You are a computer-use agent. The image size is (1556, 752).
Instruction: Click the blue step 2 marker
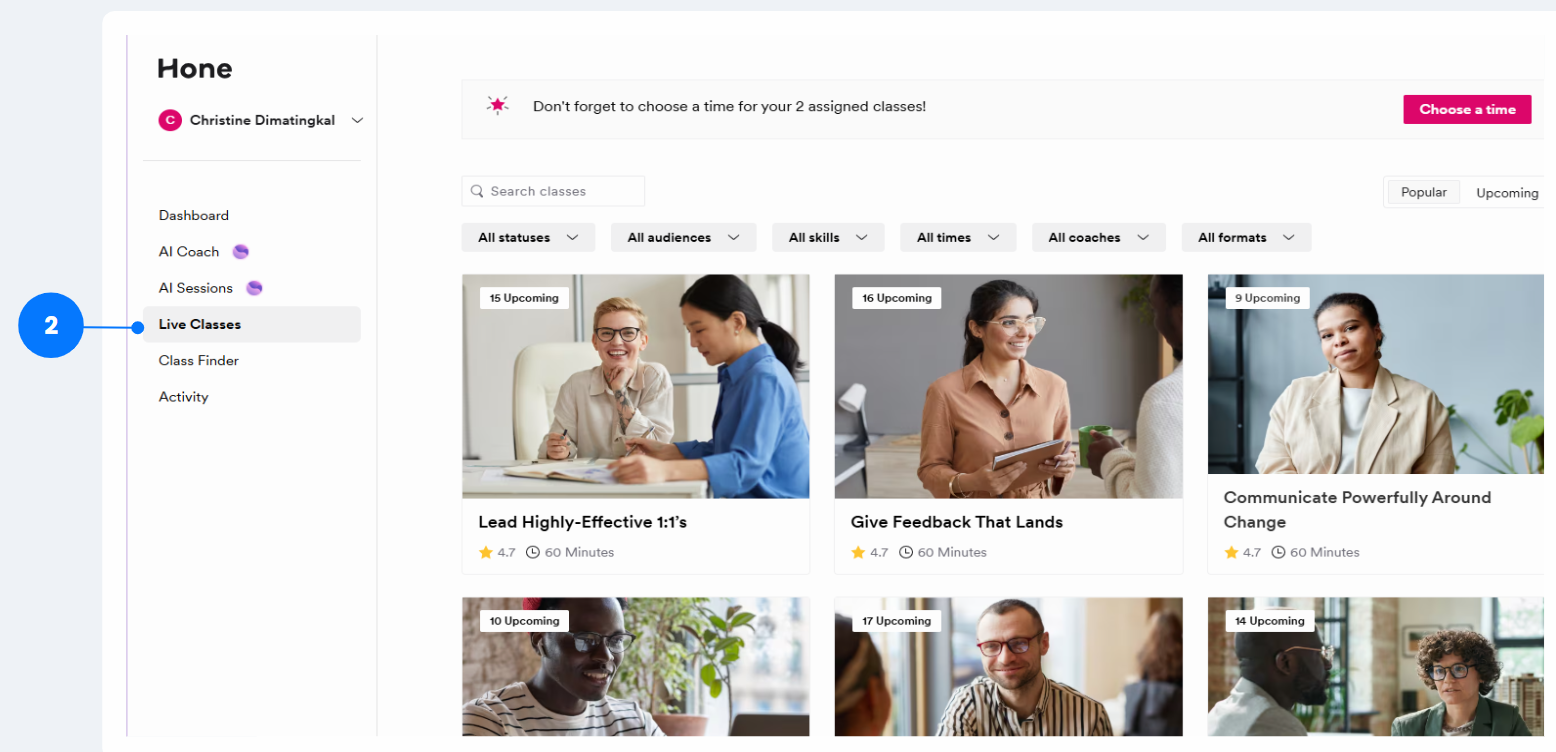(x=51, y=325)
